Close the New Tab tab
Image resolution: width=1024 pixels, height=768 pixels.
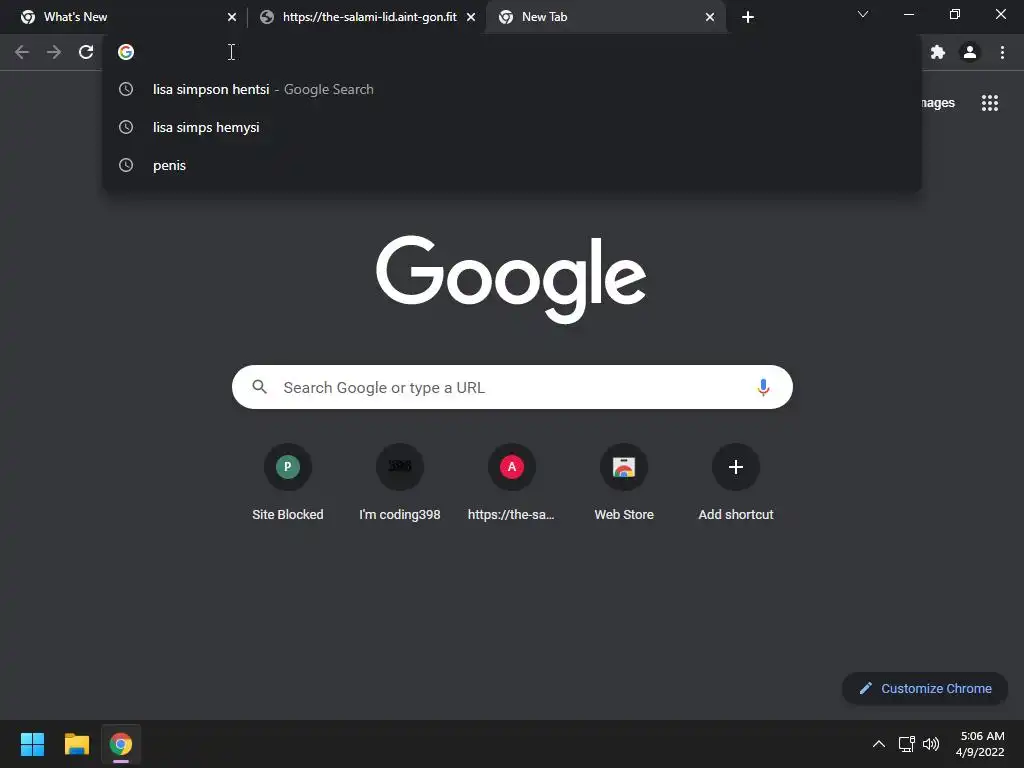click(710, 17)
